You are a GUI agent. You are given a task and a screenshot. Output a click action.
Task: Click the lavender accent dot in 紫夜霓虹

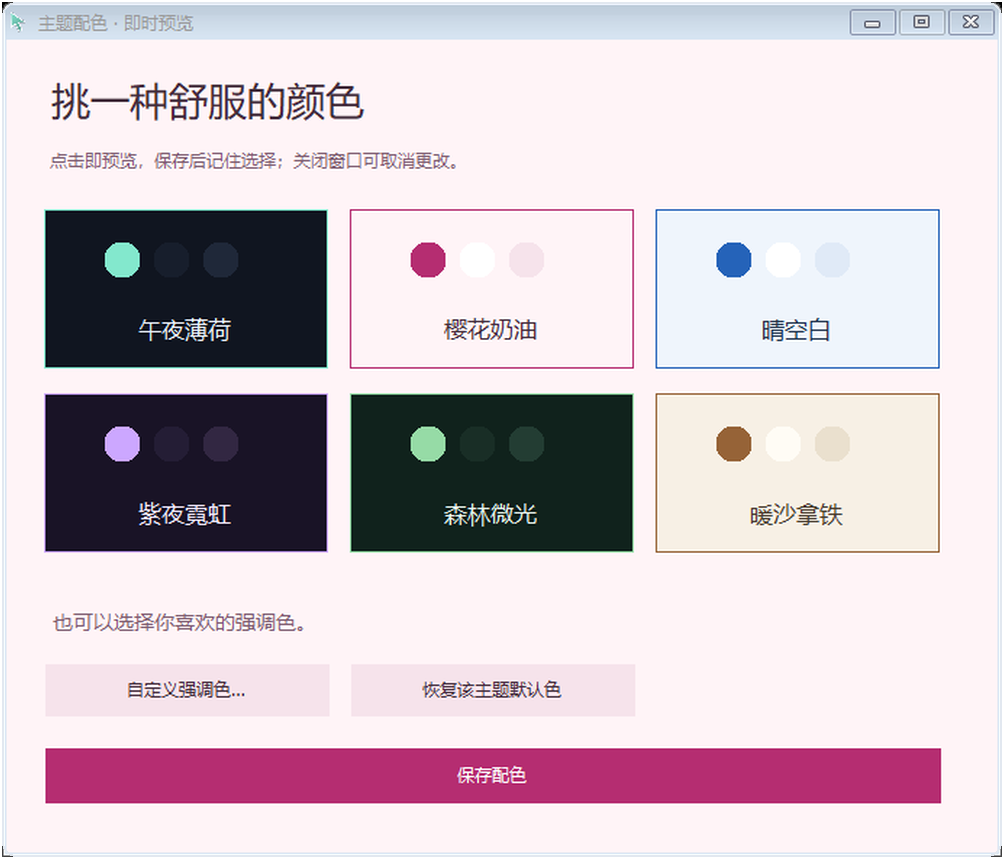[x=122, y=444]
